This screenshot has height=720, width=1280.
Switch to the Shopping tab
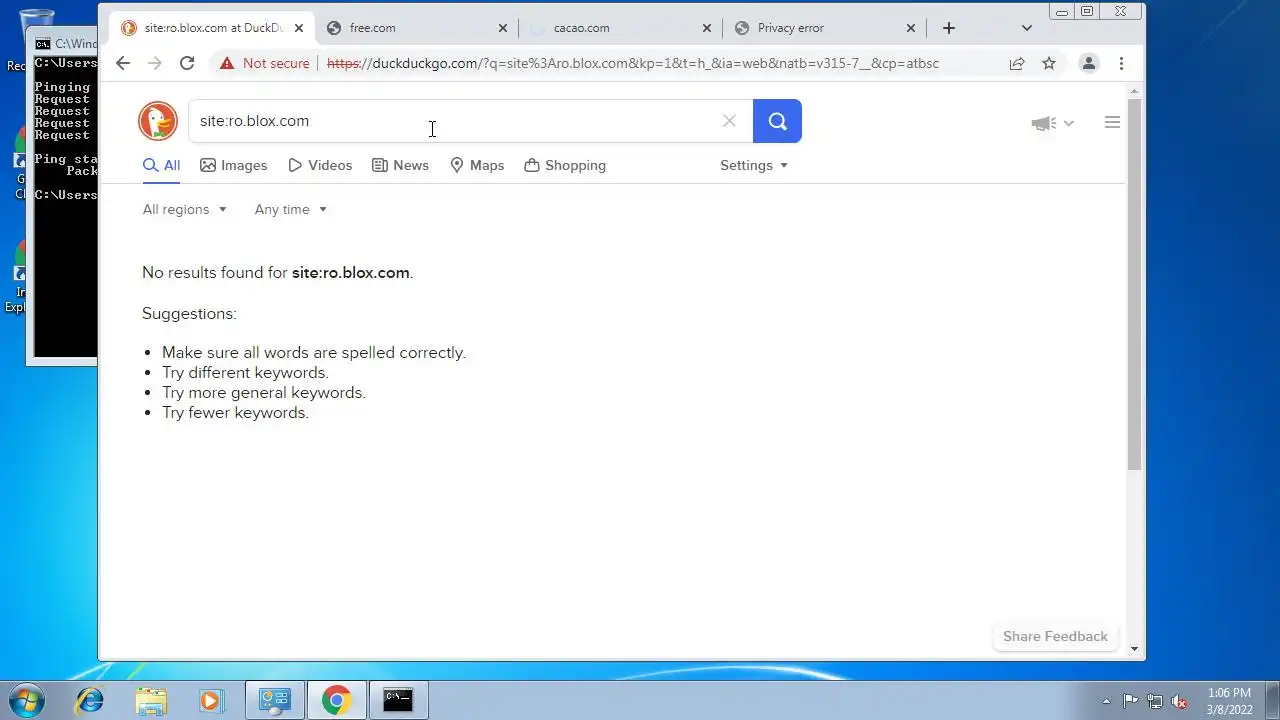coord(565,165)
